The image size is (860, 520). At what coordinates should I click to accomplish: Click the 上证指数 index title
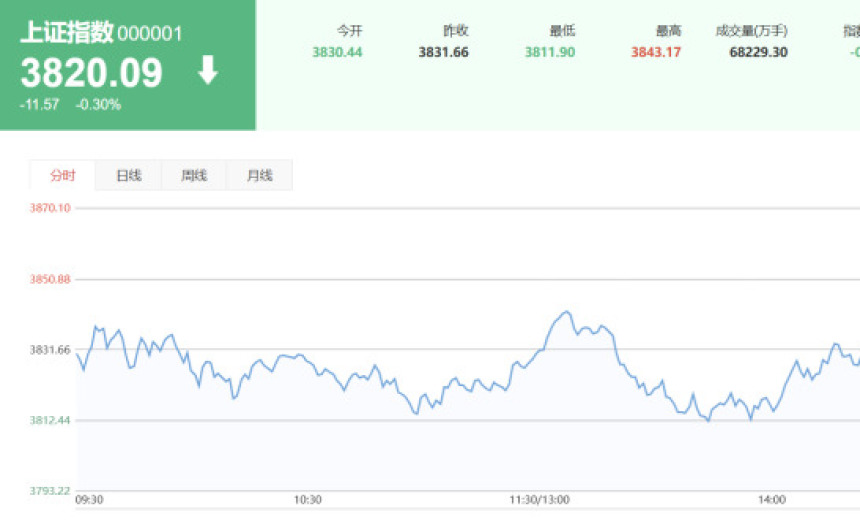tap(66, 32)
